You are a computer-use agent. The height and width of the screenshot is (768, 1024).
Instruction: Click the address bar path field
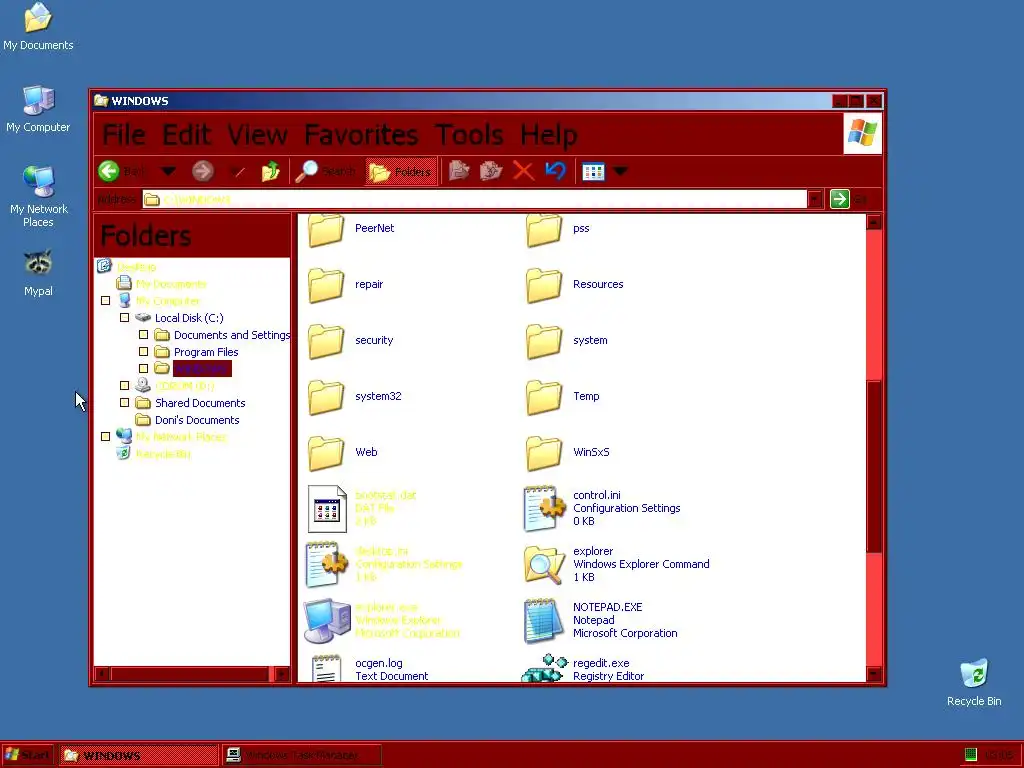[x=475, y=199]
